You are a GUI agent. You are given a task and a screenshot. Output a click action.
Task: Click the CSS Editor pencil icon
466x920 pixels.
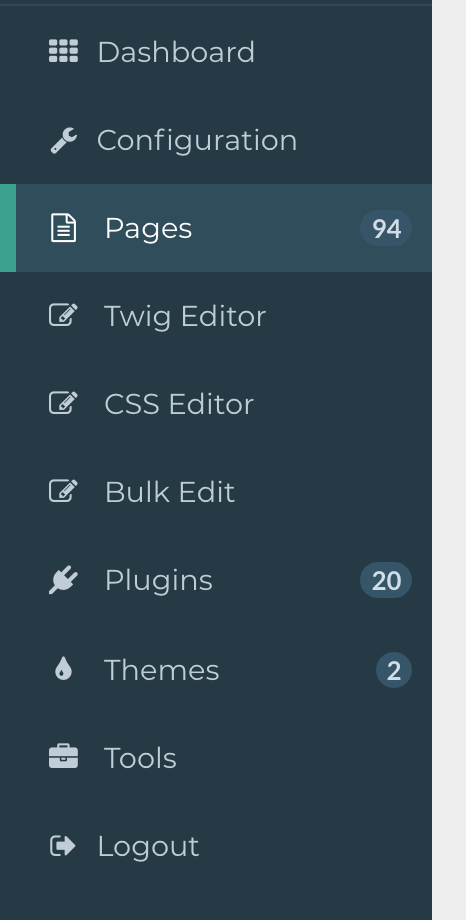click(x=63, y=403)
